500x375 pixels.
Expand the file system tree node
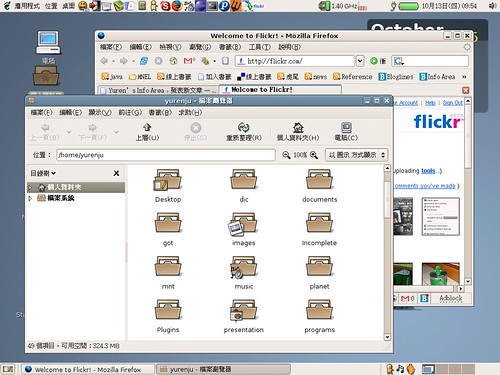pos(30,198)
